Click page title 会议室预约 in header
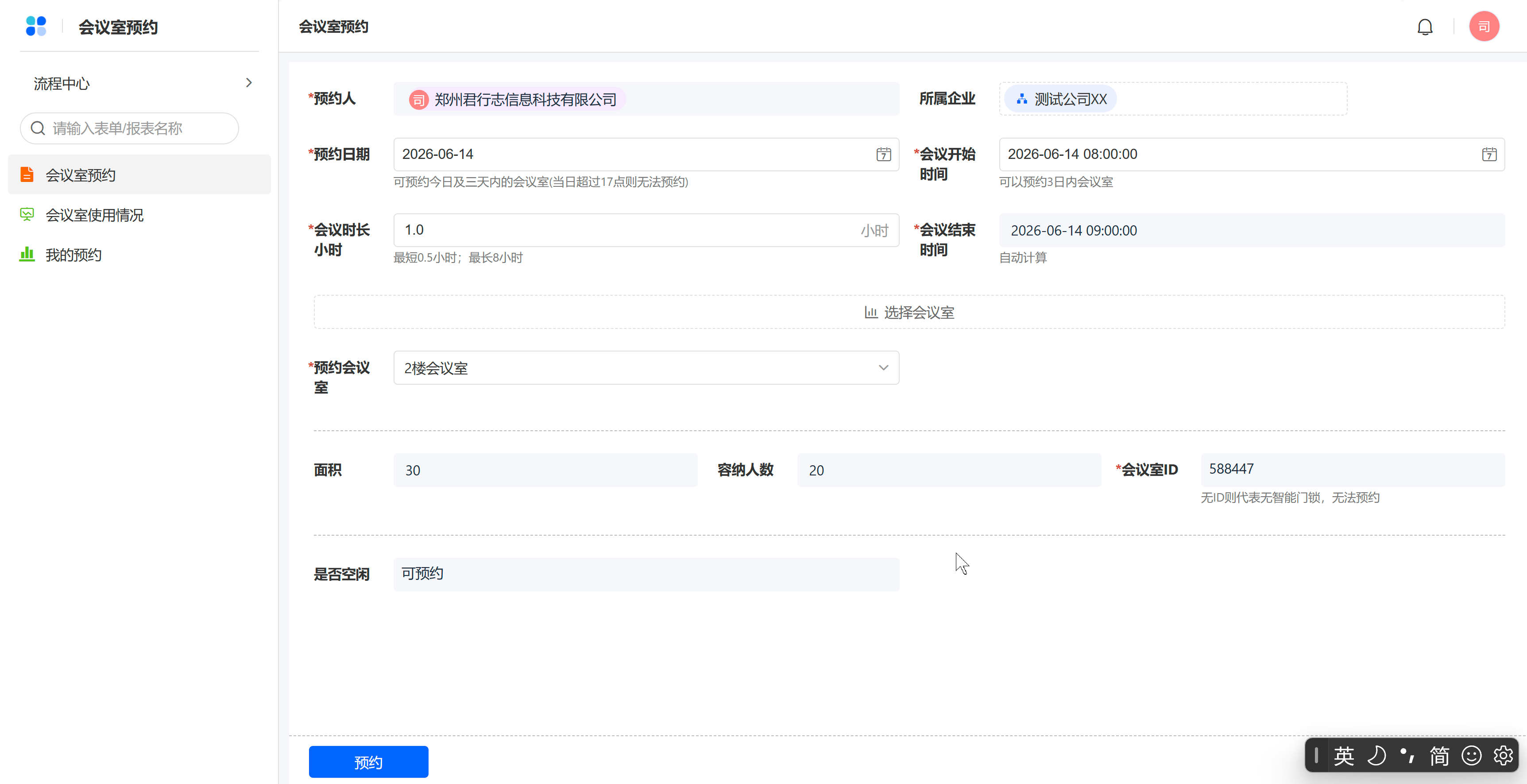Screen dimensions: 1527x784 click(333, 27)
